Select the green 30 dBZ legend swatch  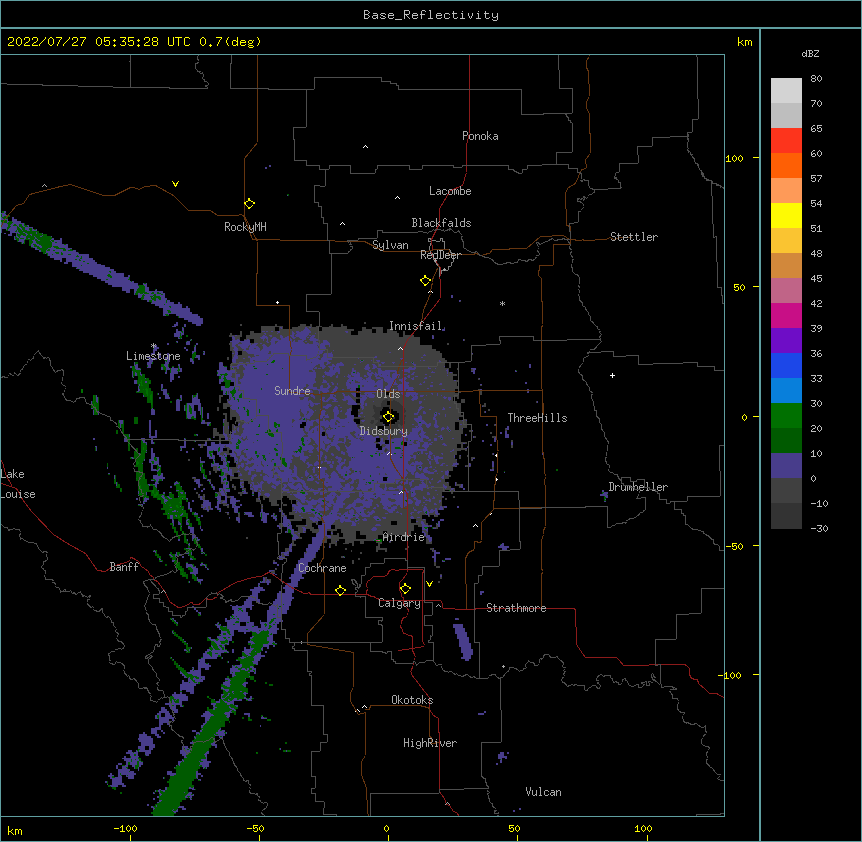coord(786,416)
